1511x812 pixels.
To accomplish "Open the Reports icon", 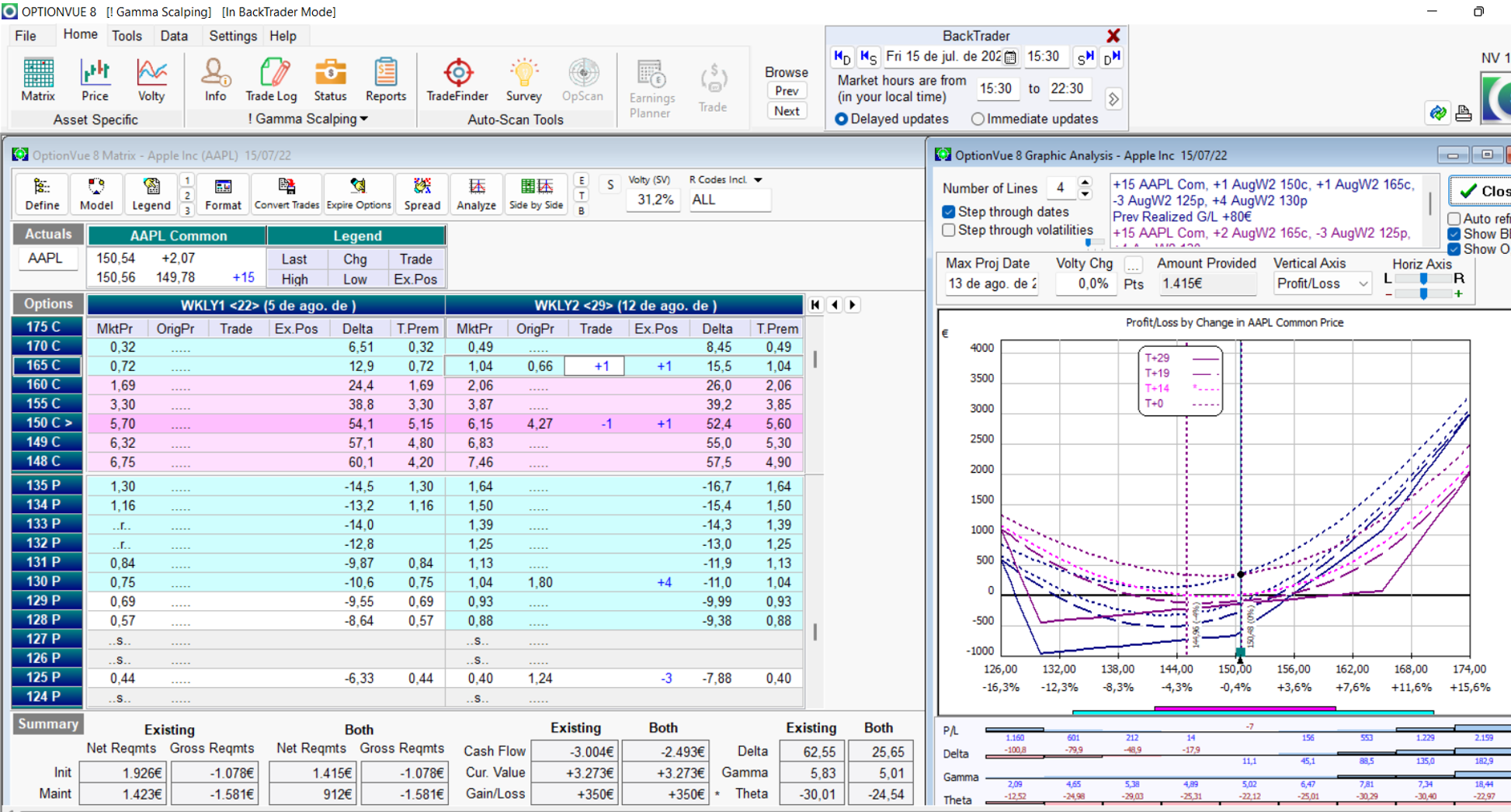I will (386, 80).
